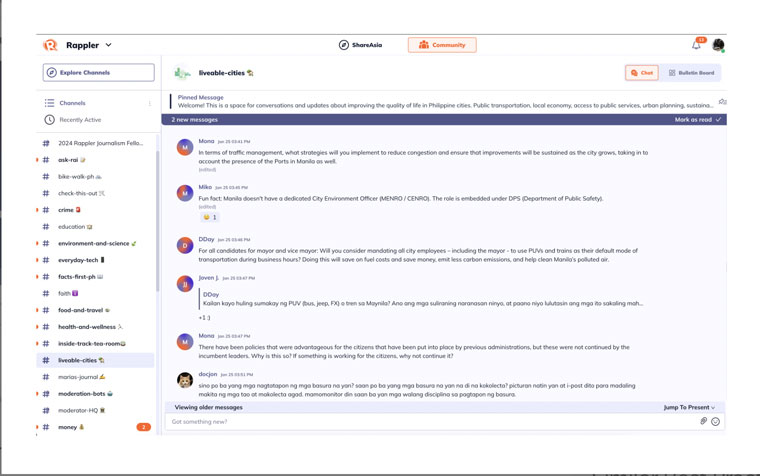Click the 2 new messages banner
Screen dimensions: 760x476
coord(444,120)
